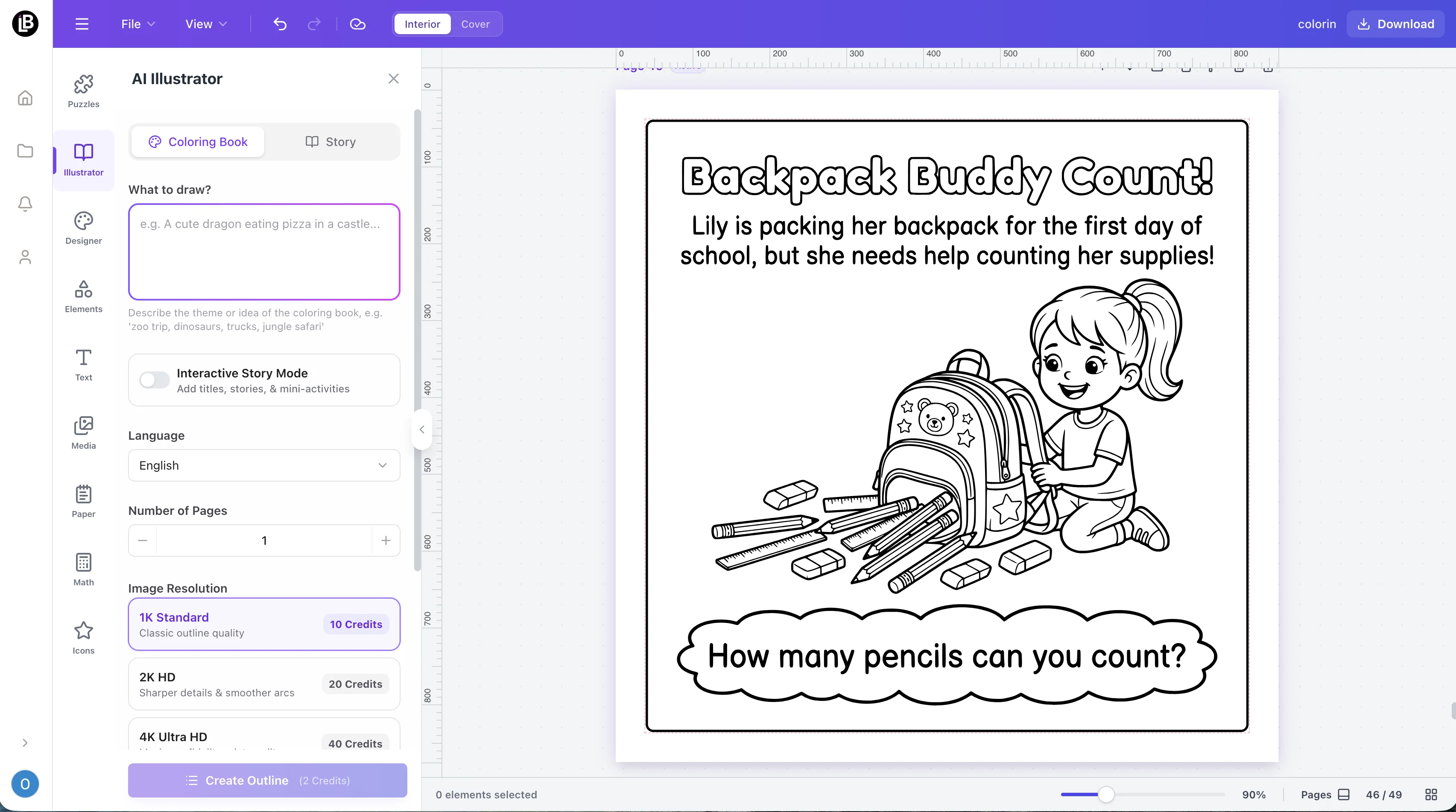The height and width of the screenshot is (812, 1456).
Task: Open the colorin project name
Action: tap(1317, 24)
